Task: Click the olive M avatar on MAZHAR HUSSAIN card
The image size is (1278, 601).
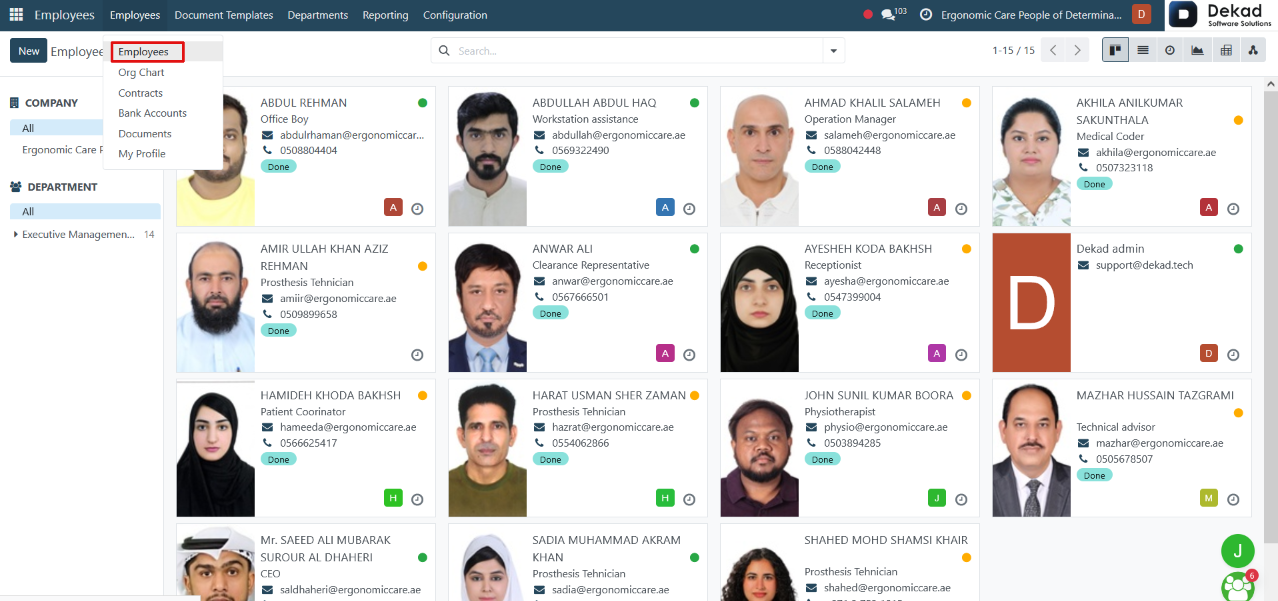Action: (1209, 498)
